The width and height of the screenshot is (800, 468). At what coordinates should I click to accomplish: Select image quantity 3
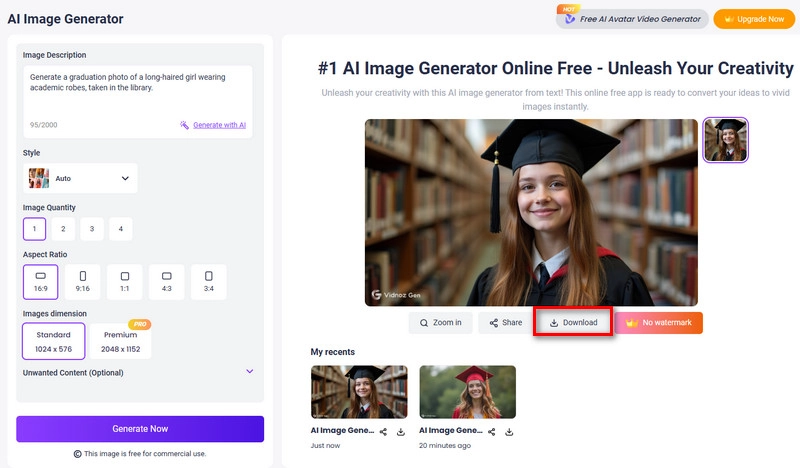(92, 229)
